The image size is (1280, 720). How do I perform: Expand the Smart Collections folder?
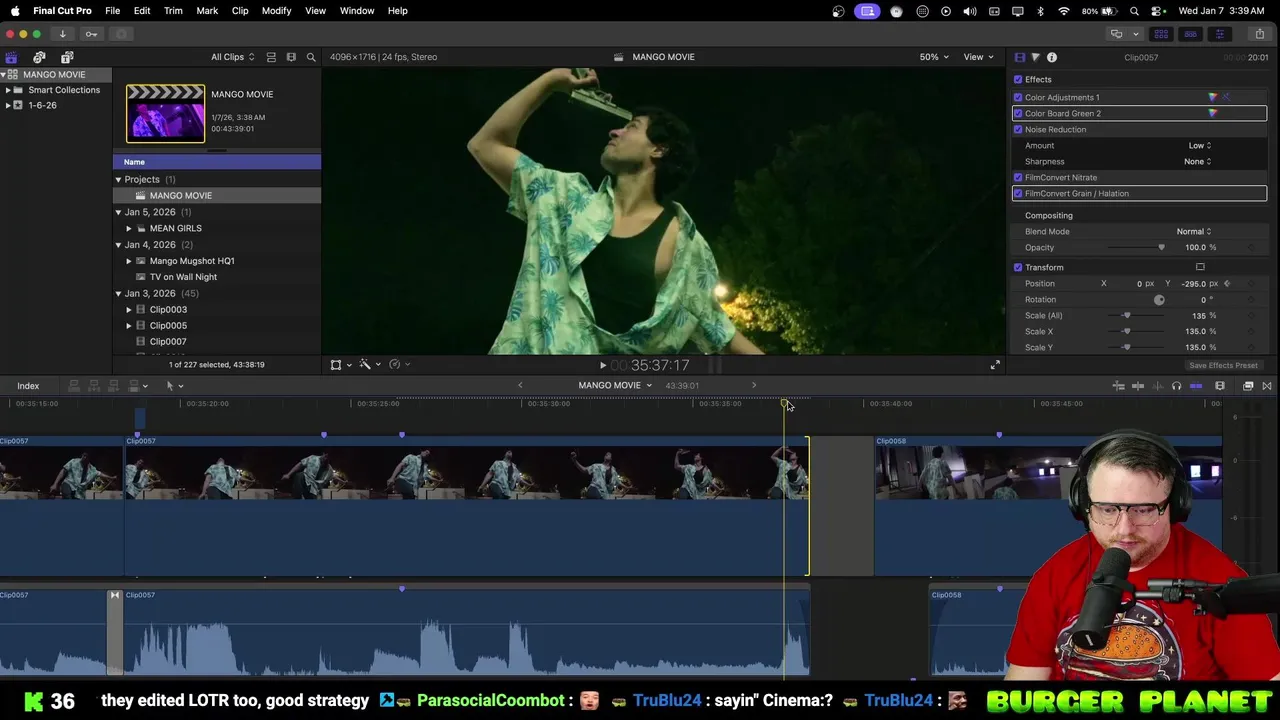pos(8,90)
